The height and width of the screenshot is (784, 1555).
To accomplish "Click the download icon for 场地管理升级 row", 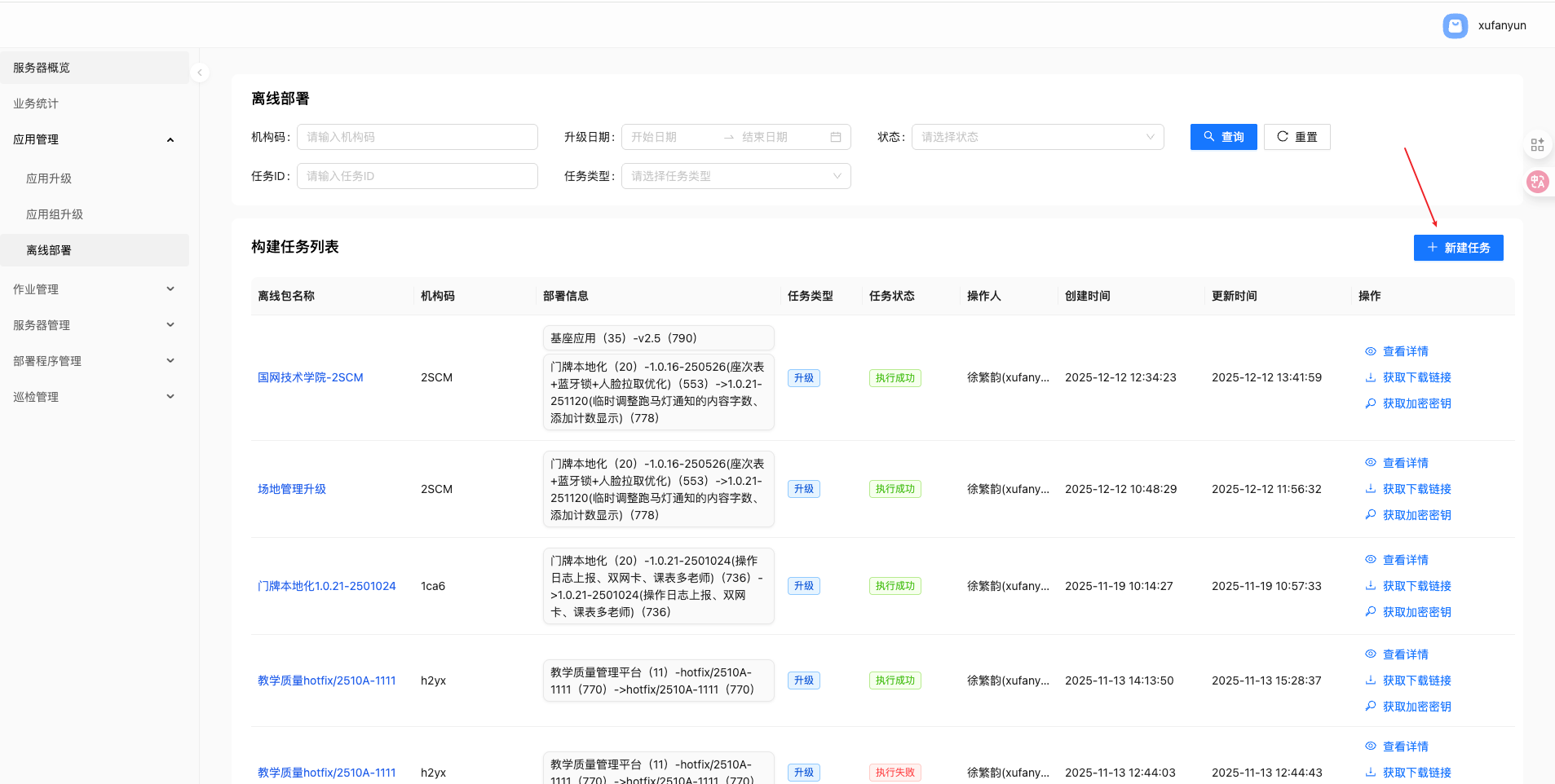I will click(1370, 489).
